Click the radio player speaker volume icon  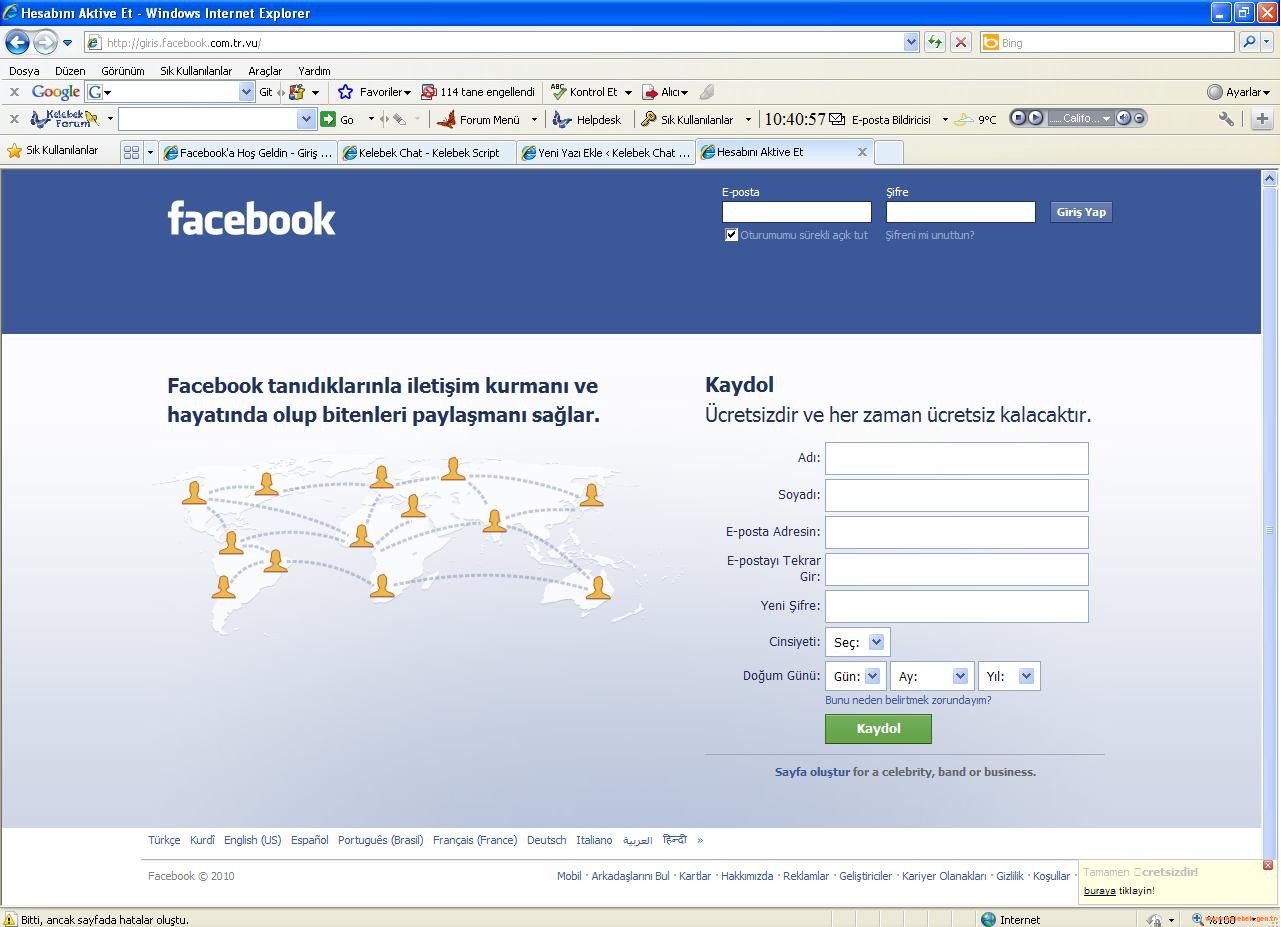coord(1124,118)
